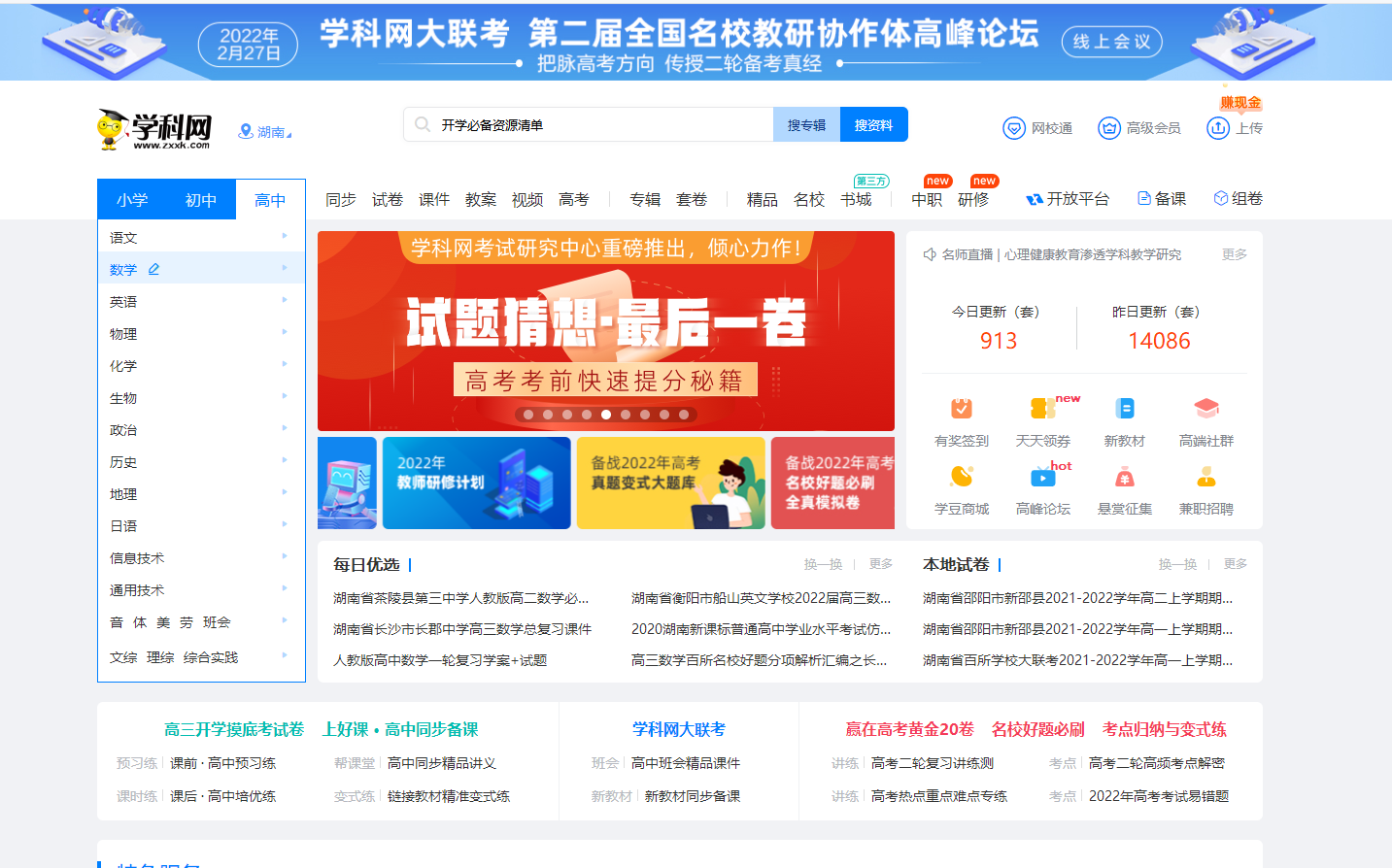This screenshot has height=868, width=1392.
Task: Open the 兼职招聘 recruitment icon
Action: pos(1205,477)
